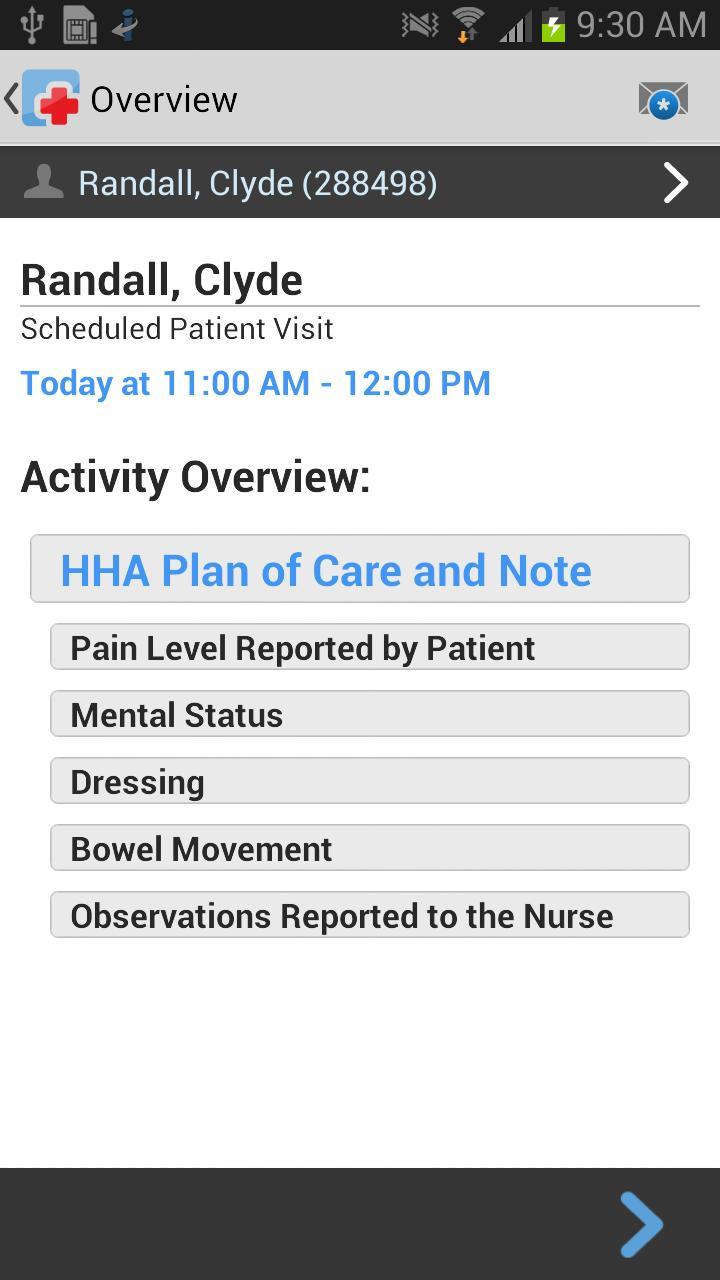The width and height of the screenshot is (720, 1280).
Task: Tap the back caret beside app logo
Action: [11, 98]
